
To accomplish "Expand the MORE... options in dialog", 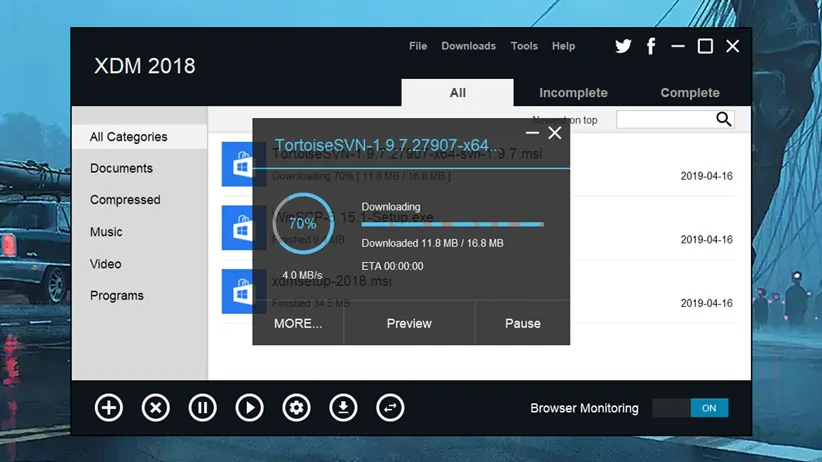I will [298, 323].
